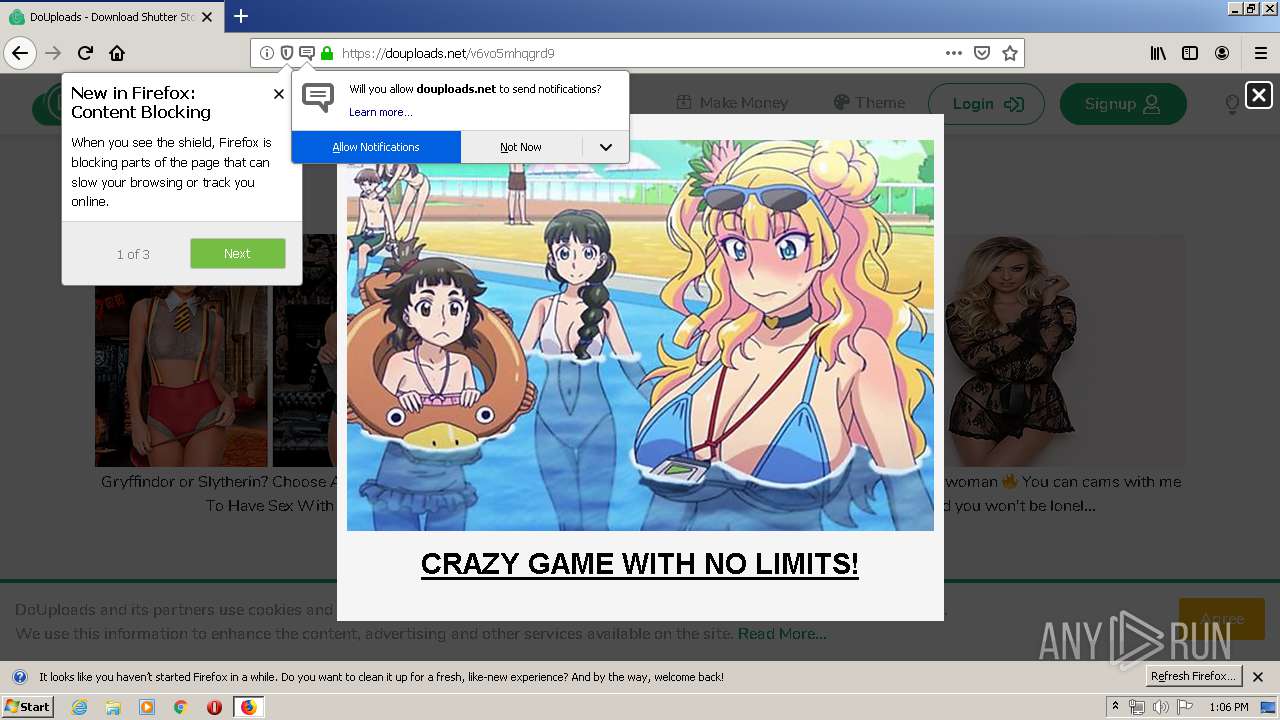Open the Windows Start menu

pos(29,707)
